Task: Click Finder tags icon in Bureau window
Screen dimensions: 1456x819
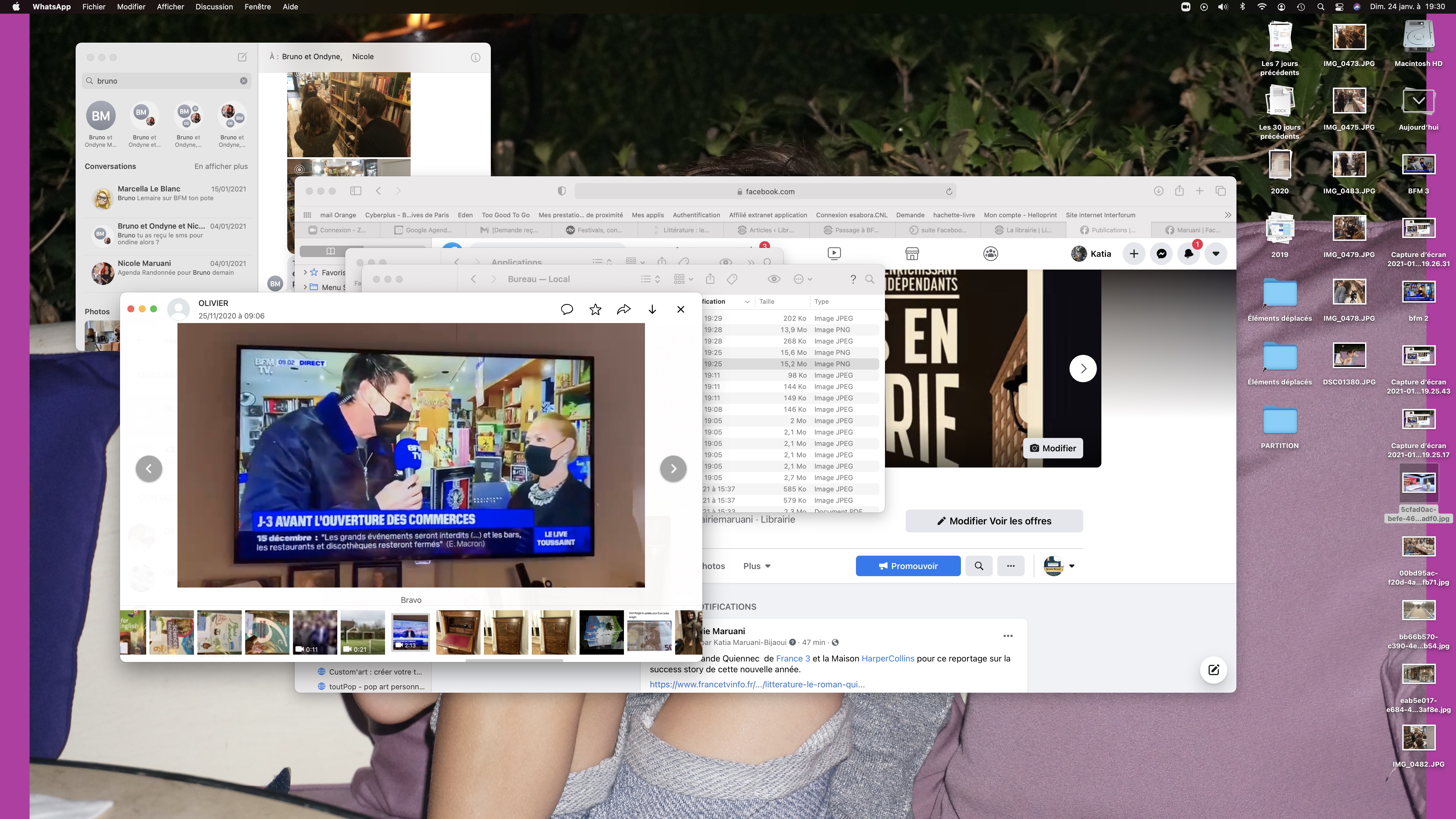Action: tap(732, 279)
